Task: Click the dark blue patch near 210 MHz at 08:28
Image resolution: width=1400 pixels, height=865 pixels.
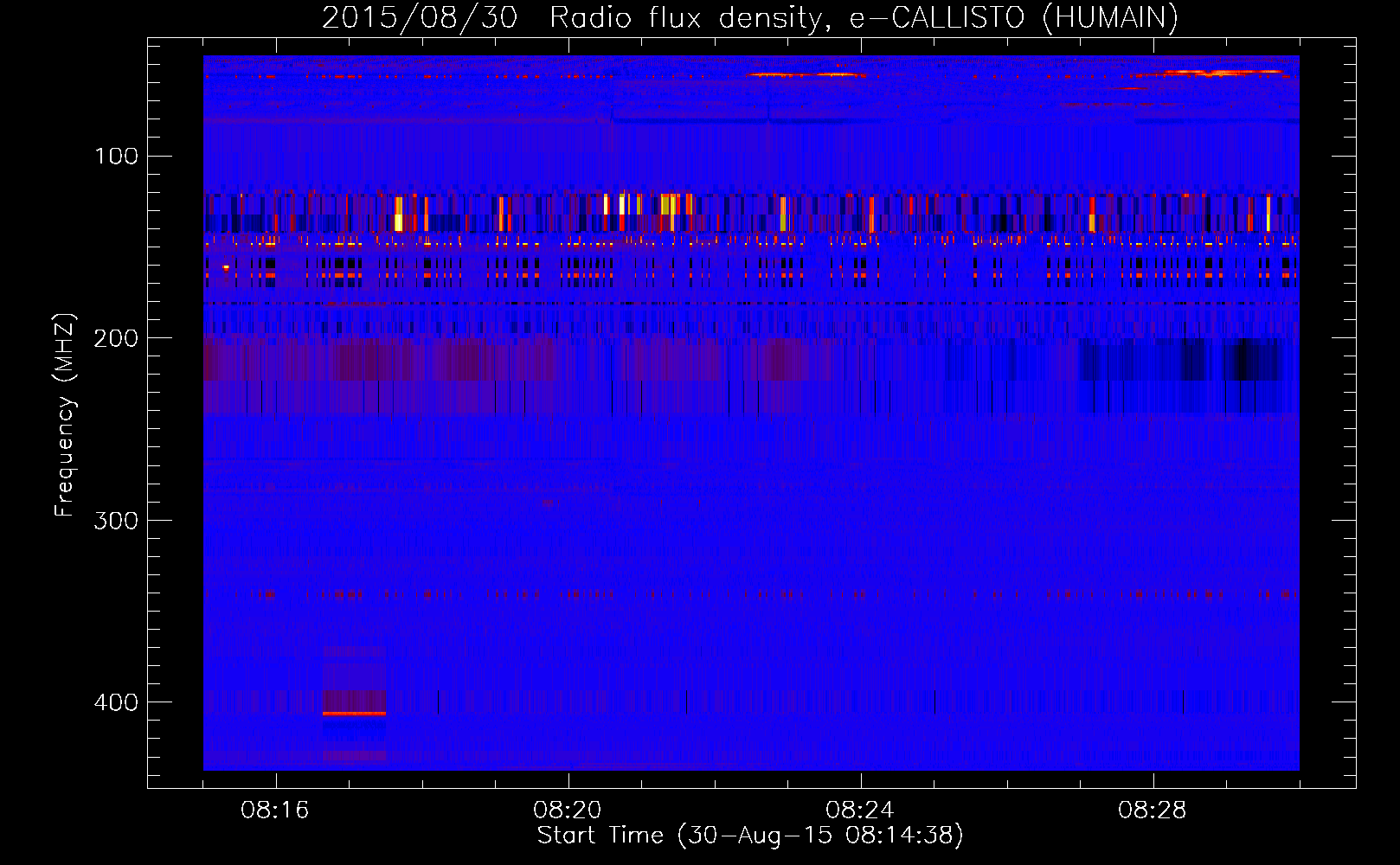Action: (1180, 360)
